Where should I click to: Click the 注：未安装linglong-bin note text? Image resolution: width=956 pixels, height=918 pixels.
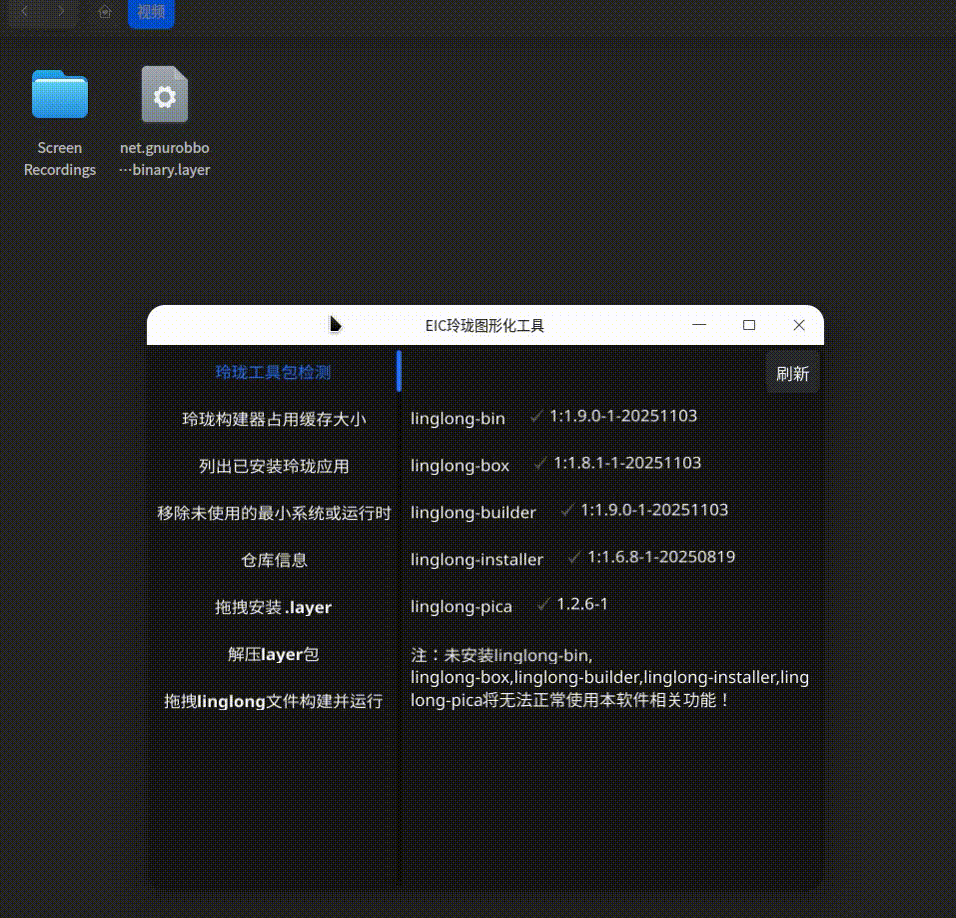tap(610, 677)
